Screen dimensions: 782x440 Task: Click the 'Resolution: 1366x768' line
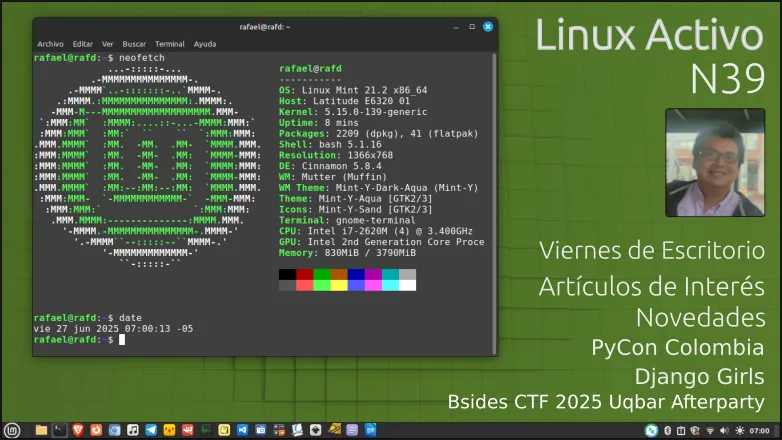pos(336,155)
